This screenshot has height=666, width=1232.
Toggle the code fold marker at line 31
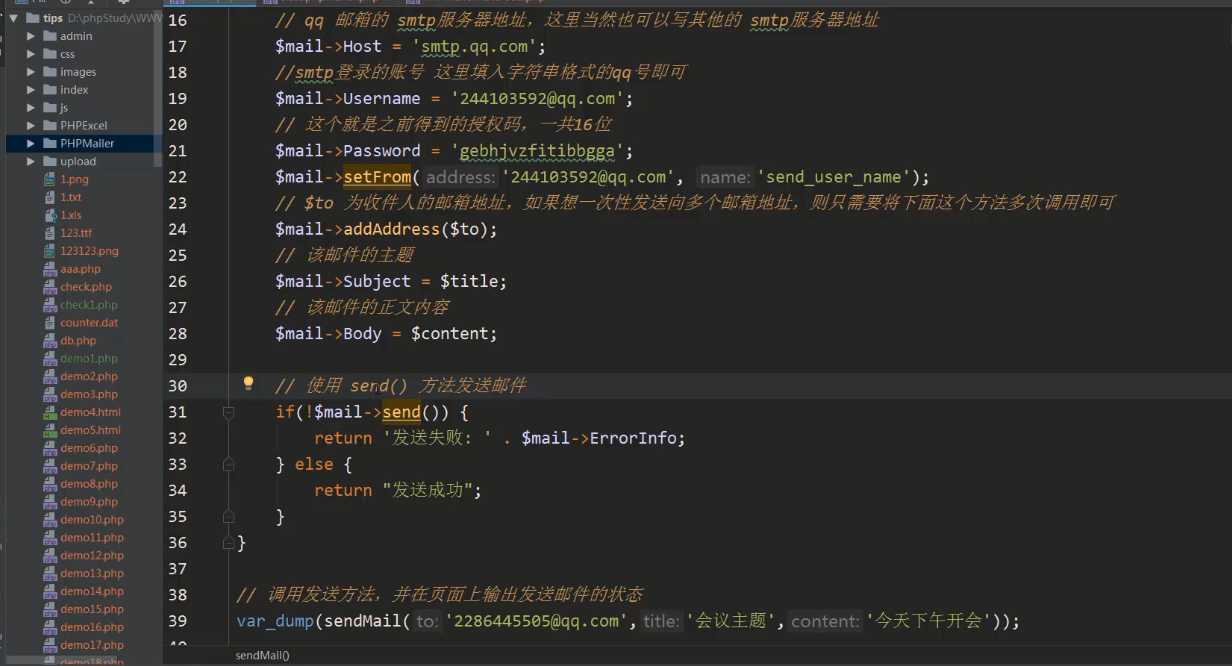[x=228, y=412]
